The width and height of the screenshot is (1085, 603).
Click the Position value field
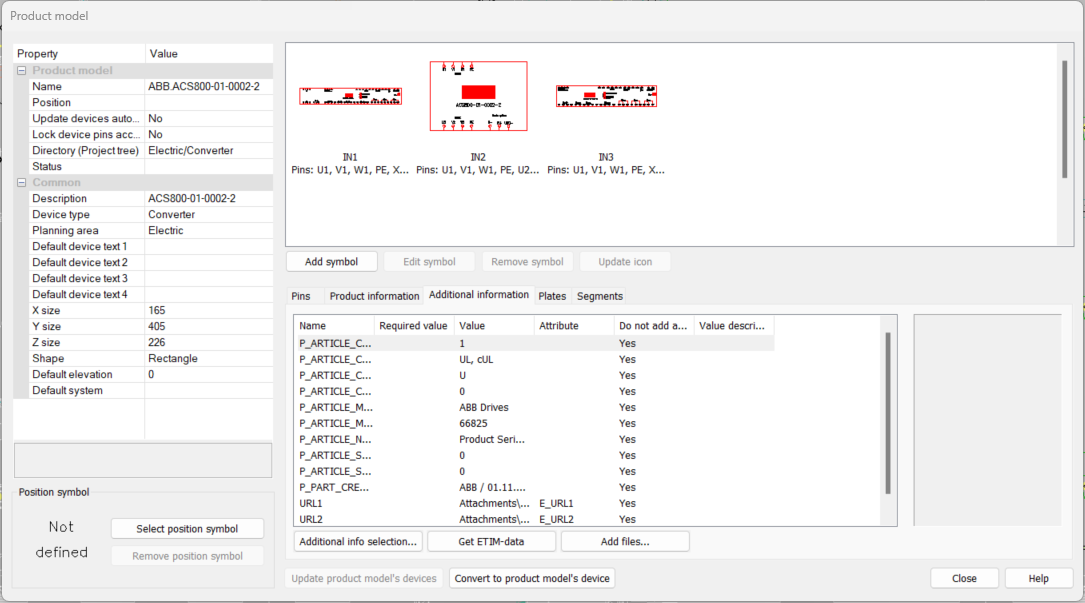pos(208,102)
